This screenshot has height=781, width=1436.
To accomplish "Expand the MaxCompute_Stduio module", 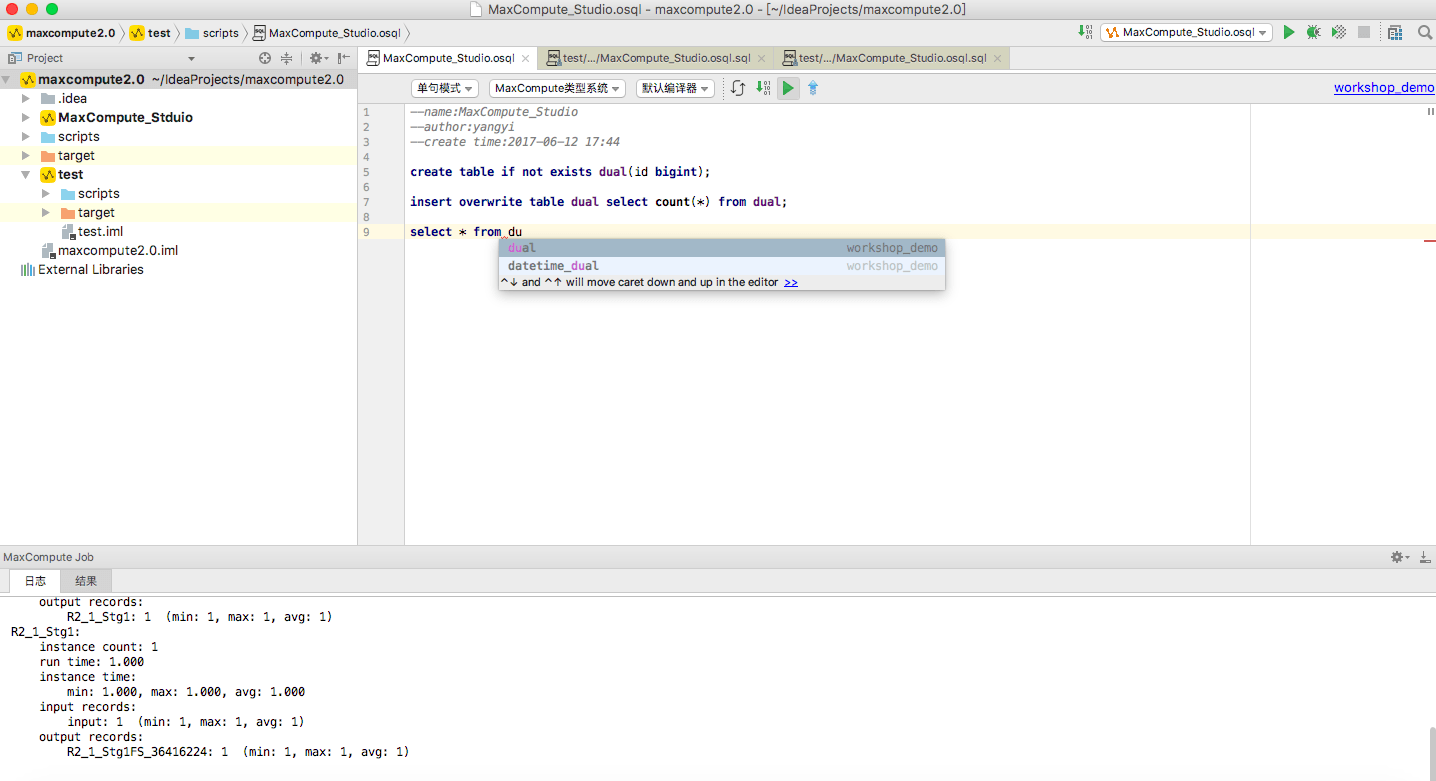I will coord(27,117).
